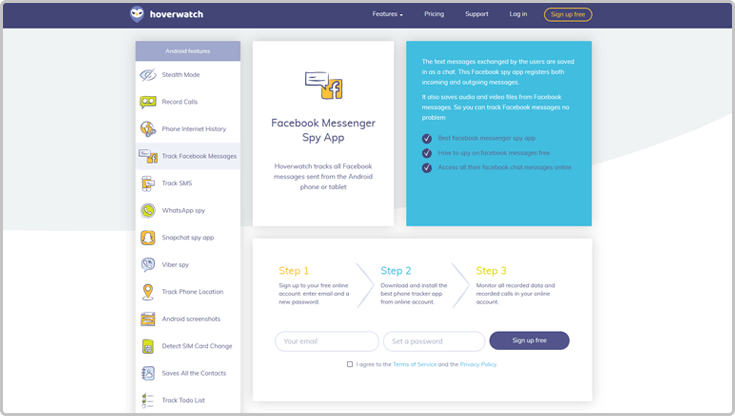Image resolution: width=735 pixels, height=416 pixels.
Task: Select the Stealth Mode eye icon
Action: [x=147, y=75]
